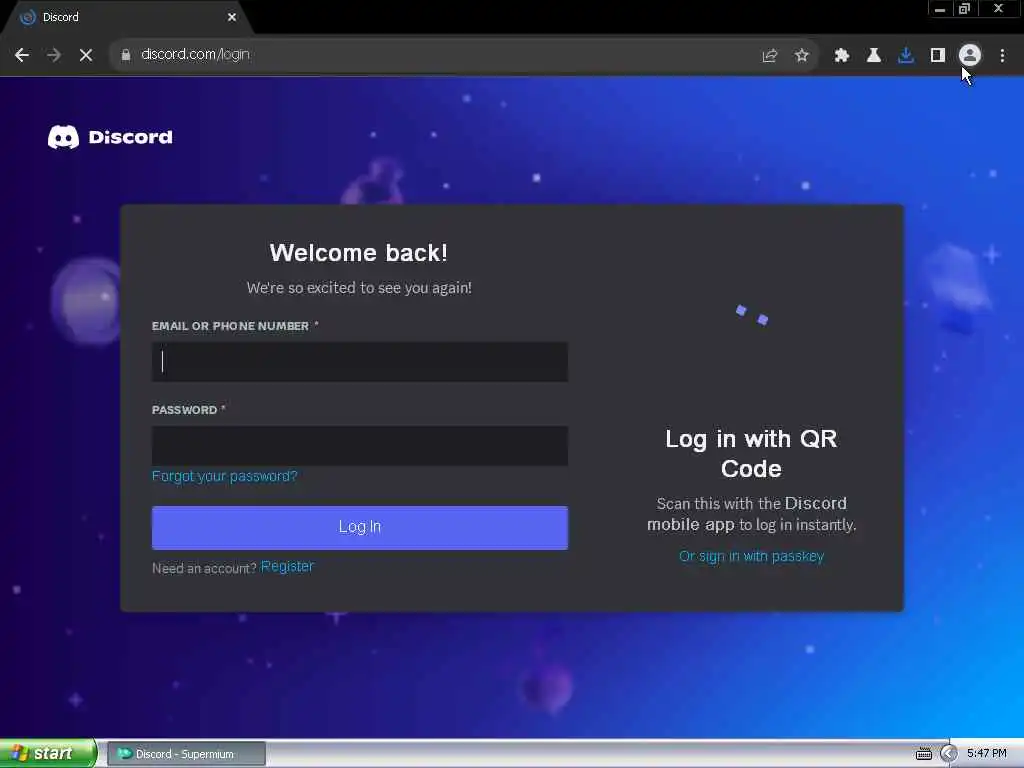Stop page loading with the X button
1024x768 pixels.
[x=86, y=55]
